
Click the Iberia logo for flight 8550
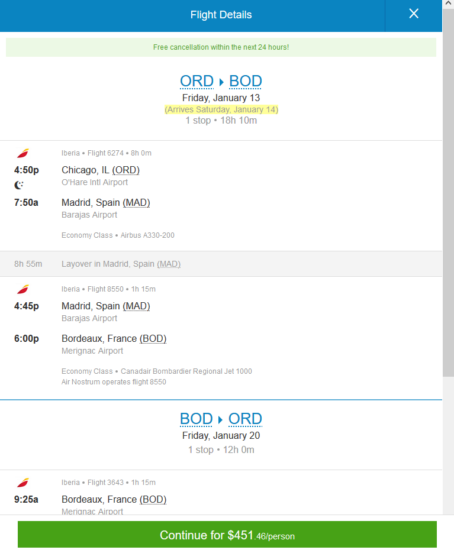[23, 289]
